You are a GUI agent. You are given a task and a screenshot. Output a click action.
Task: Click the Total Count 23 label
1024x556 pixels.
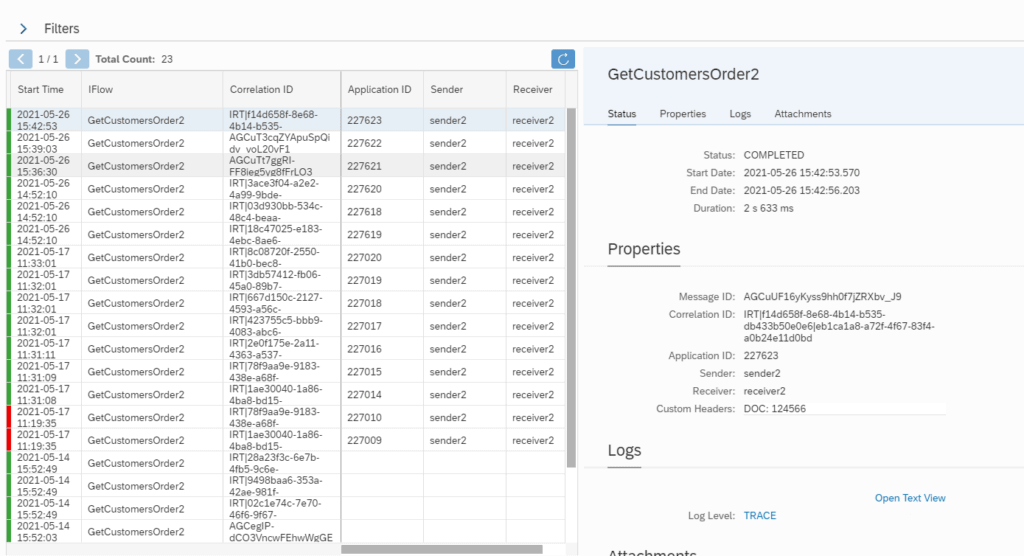[x=134, y=59]
